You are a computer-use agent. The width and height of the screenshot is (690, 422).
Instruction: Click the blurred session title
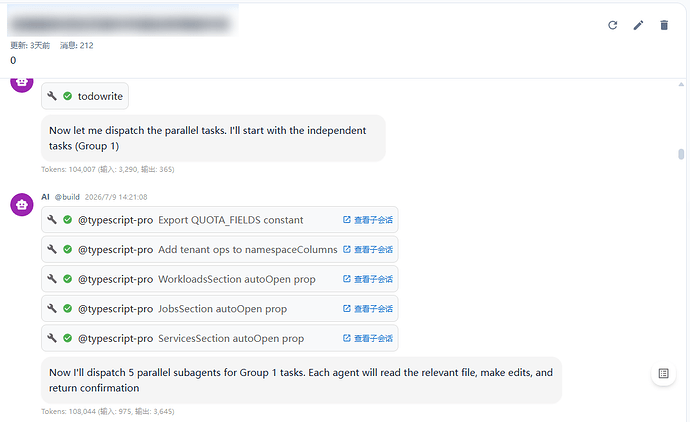coord(122,23)
